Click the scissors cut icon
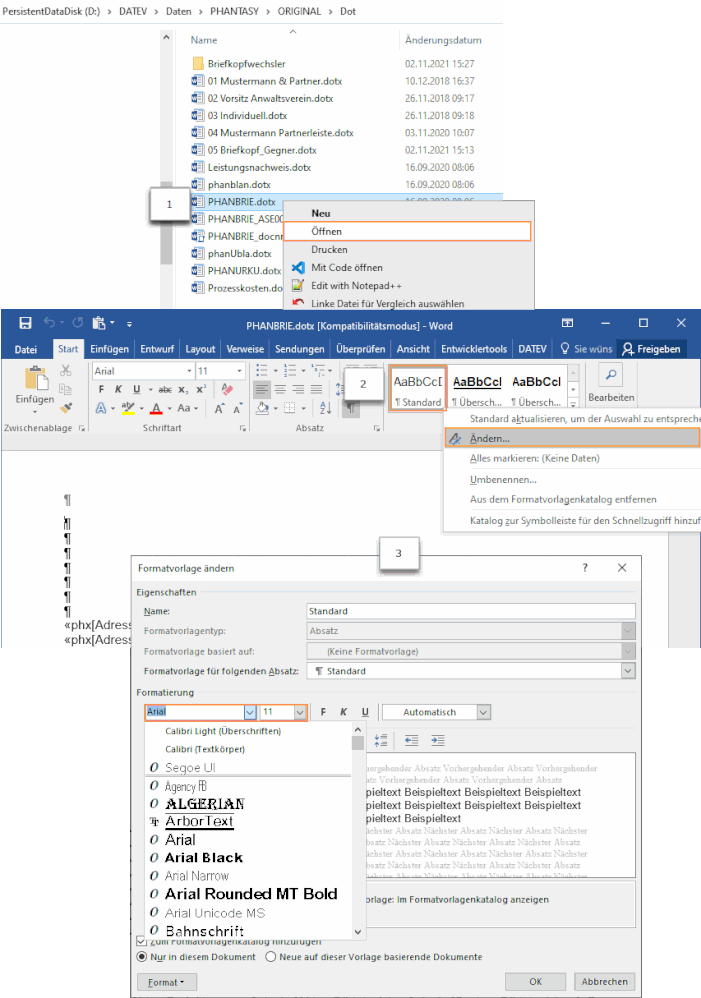Viewport: 701px width, 998px height. coord(66,370)
